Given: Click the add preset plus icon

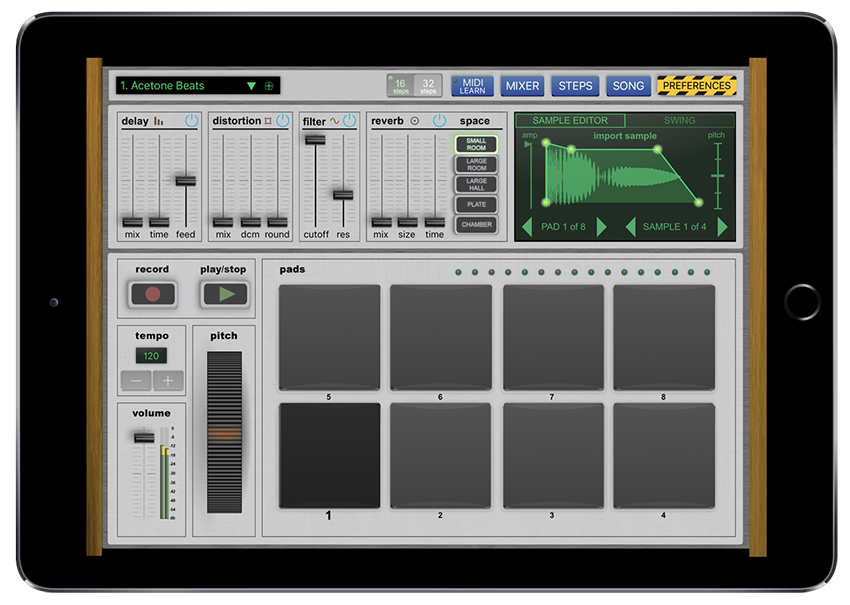Looking at the screenshot, I should tap(269, 86).
